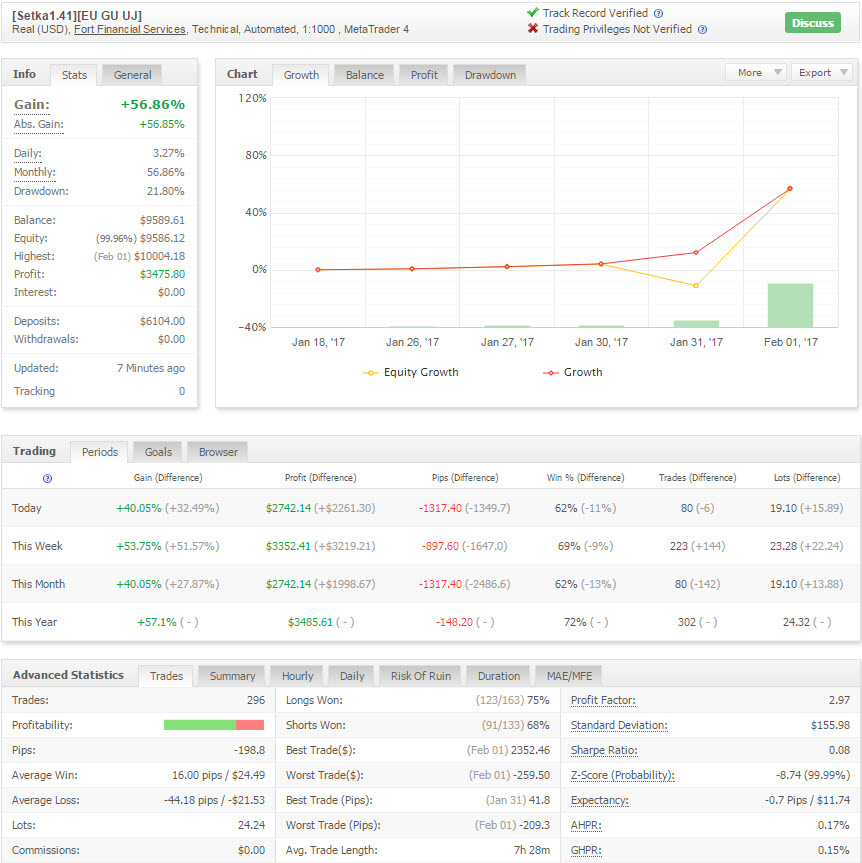The height and width of the screenshot is (863, 862).
Task: Open the Duration statistics tab
Action: pyautogui.click(x=498, y=676)
